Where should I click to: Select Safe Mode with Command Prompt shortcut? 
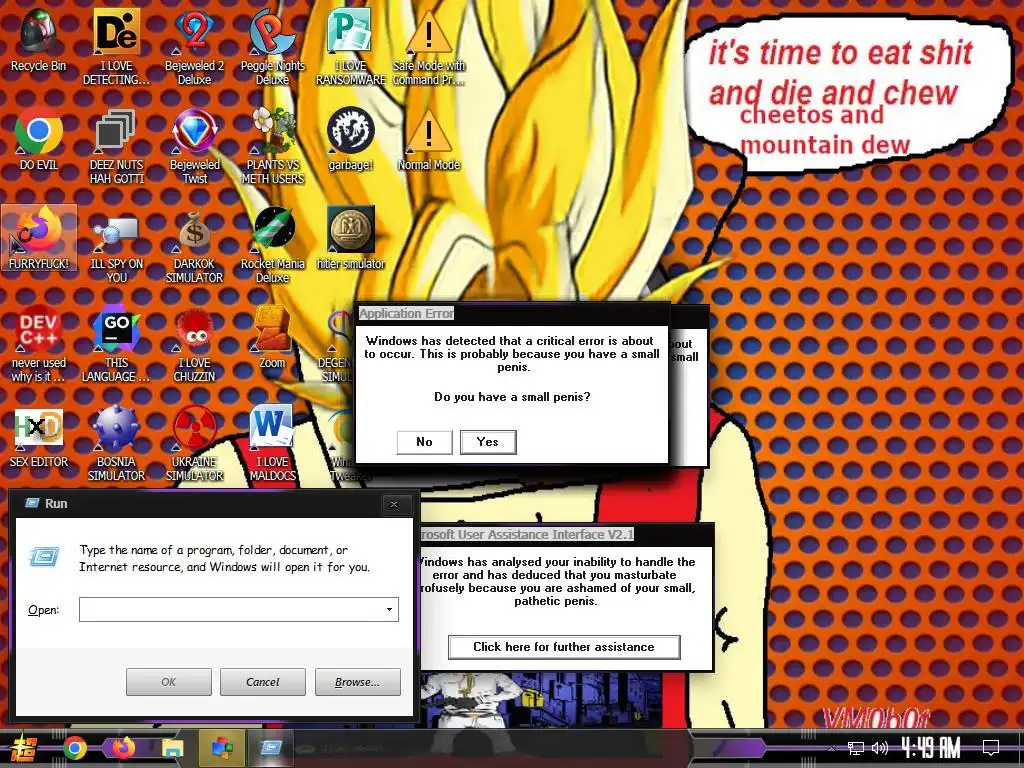point(428,46)
